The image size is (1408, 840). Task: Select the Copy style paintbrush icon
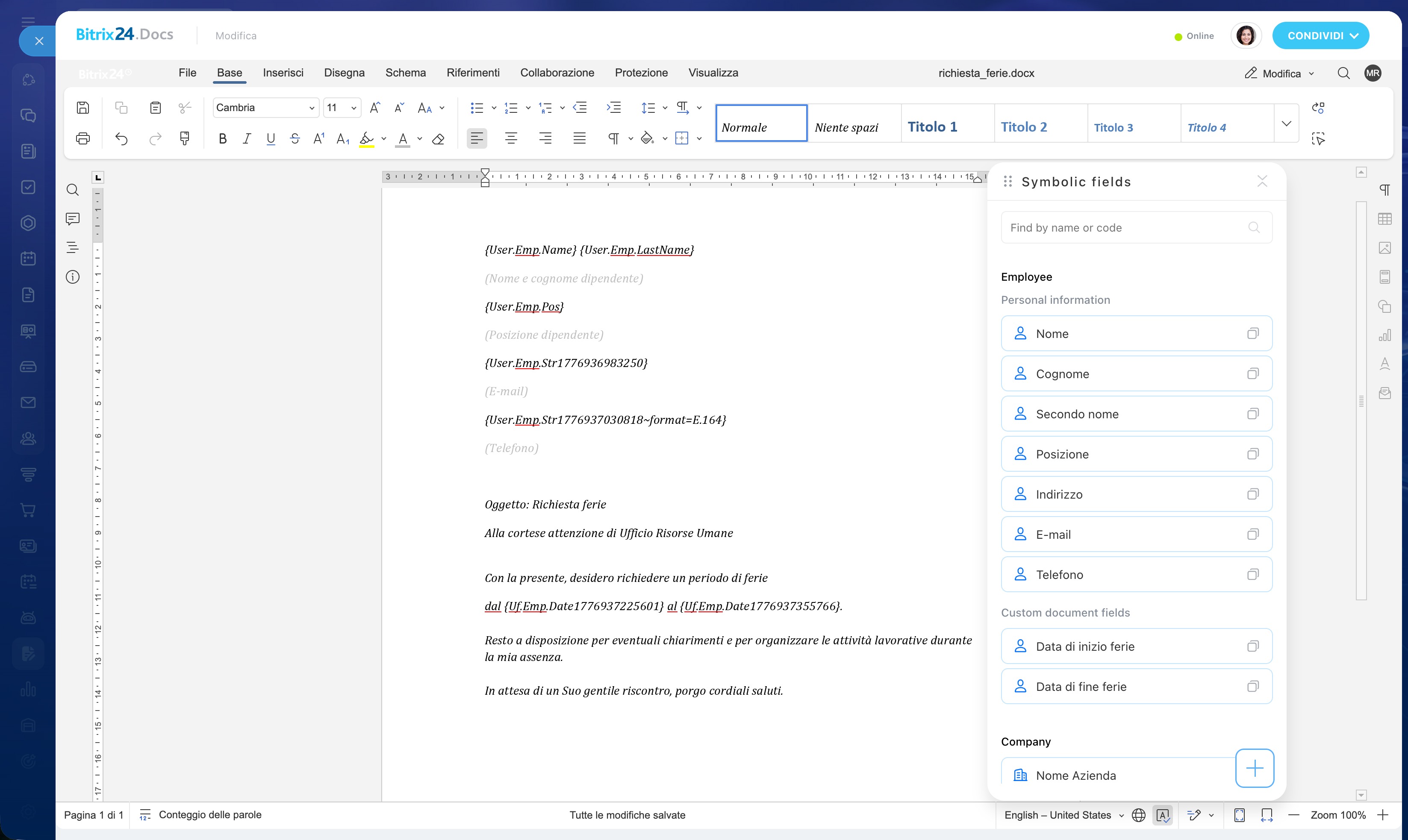(x=185, y=139)
